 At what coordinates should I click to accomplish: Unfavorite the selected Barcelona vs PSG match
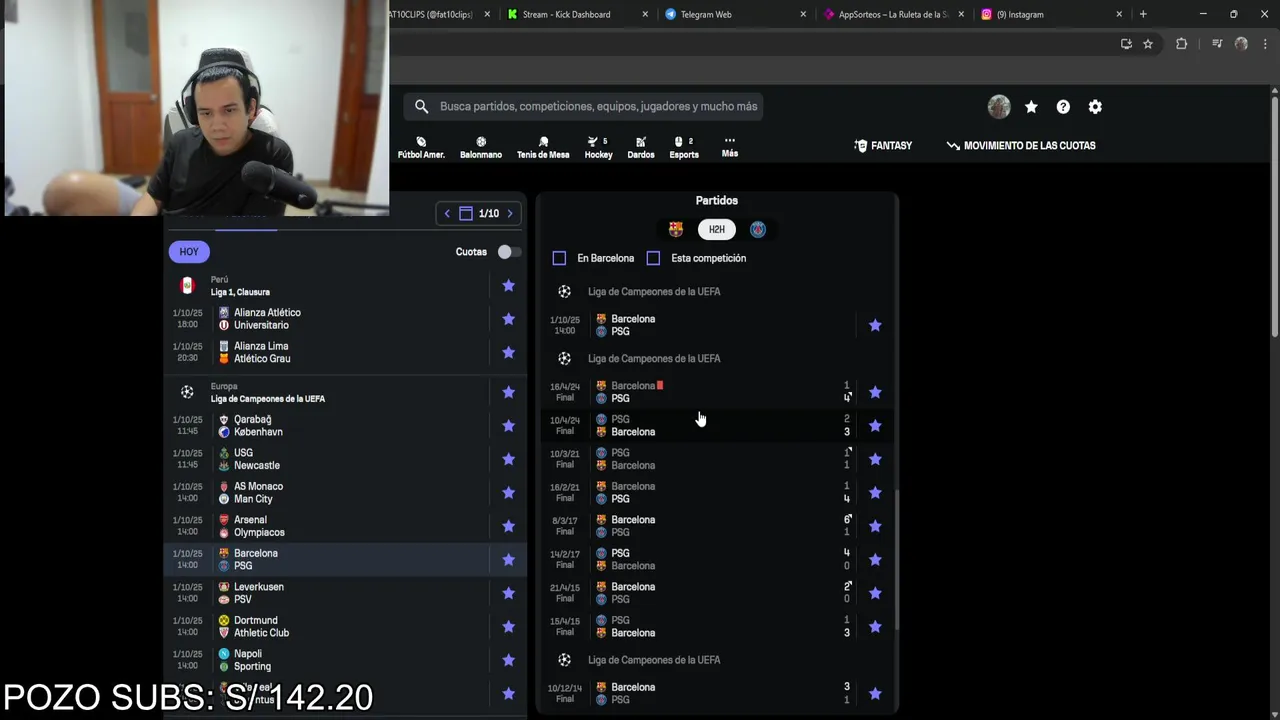[x=508, y=560]
